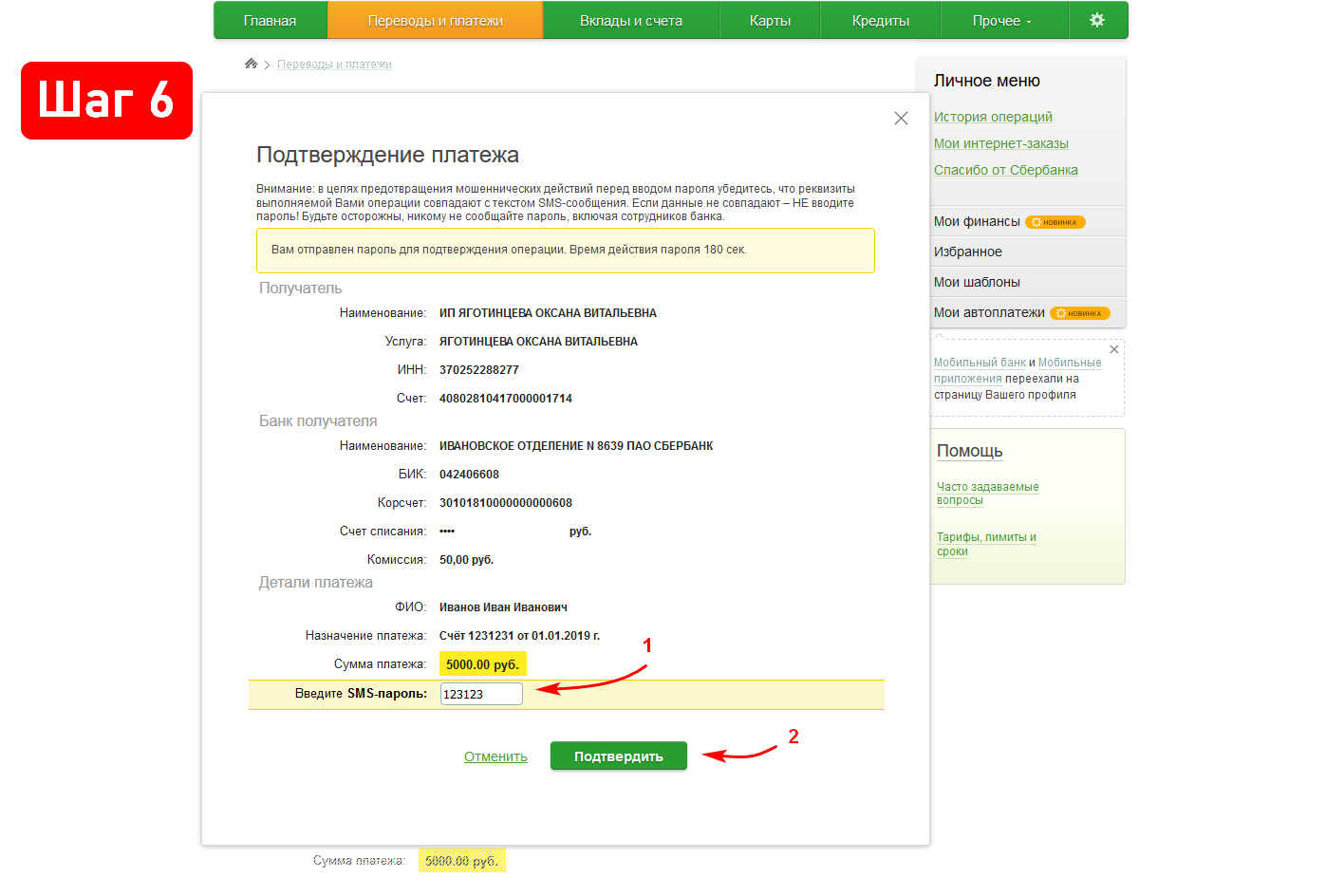Go to the Карты tab

pyautogui.click(x=770, y=21)
